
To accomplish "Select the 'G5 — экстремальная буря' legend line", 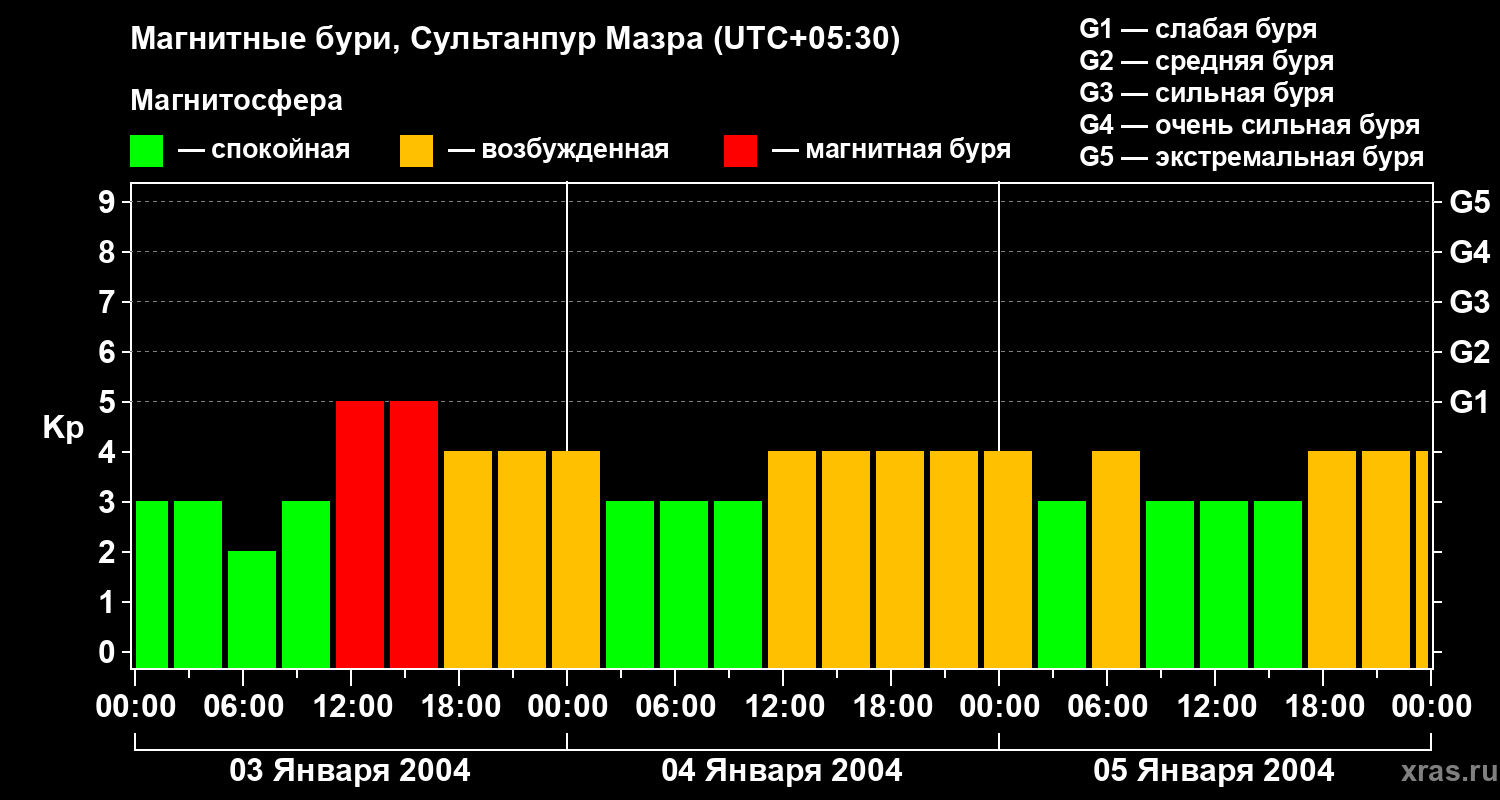I will coord(1252,157).
